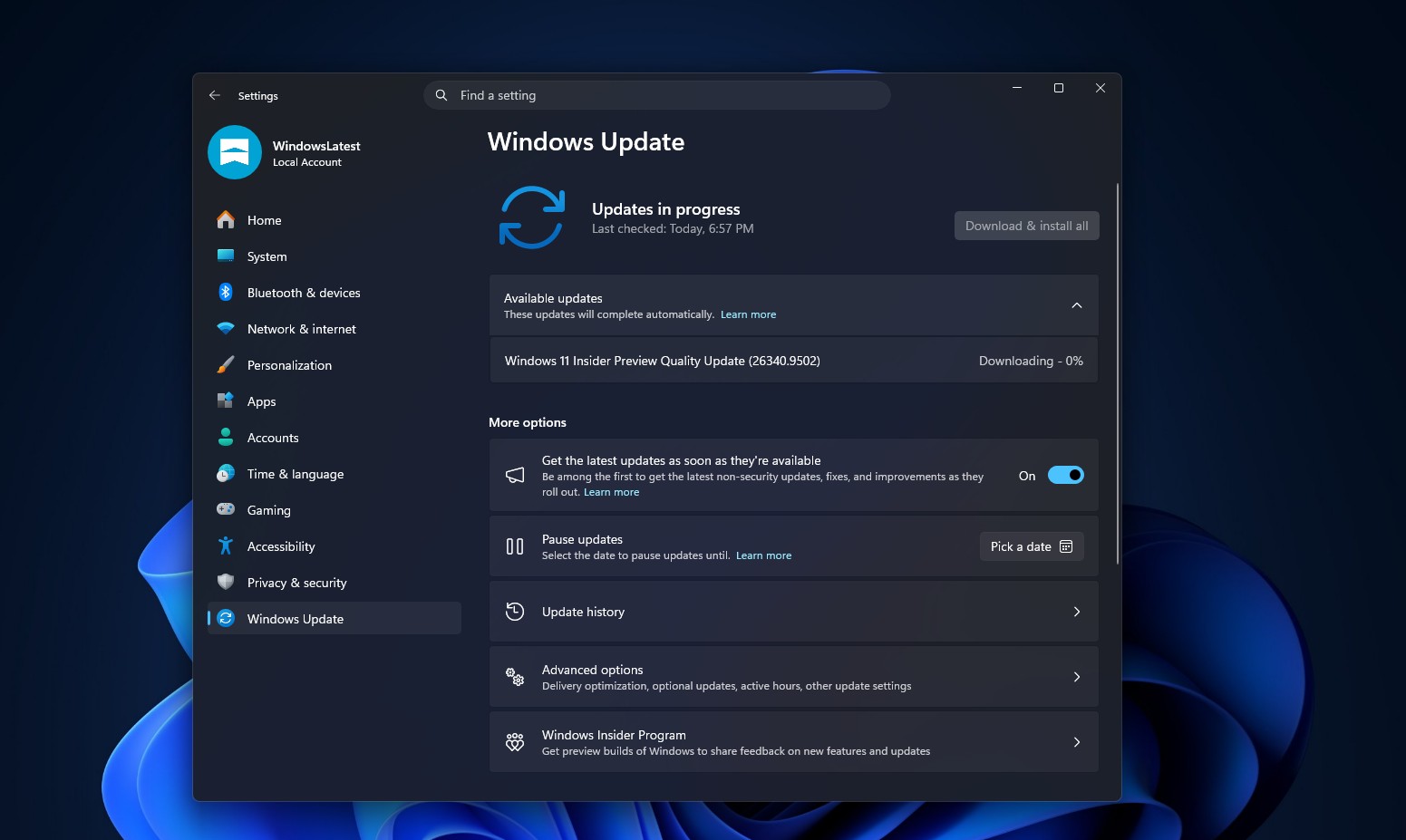This screenshot has height=840, width=1406.
Task: Select Windows Update in the sidebar
Action: (335, 619)
